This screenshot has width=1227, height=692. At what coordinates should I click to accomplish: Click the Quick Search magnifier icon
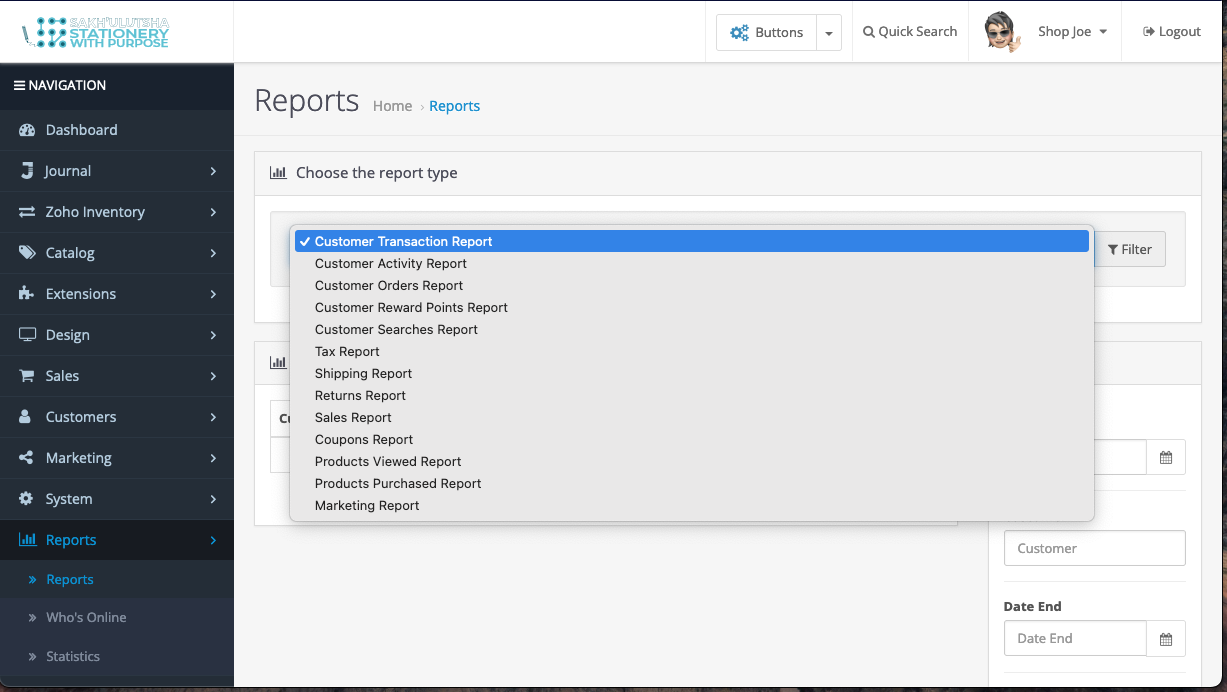click(869, 32)
